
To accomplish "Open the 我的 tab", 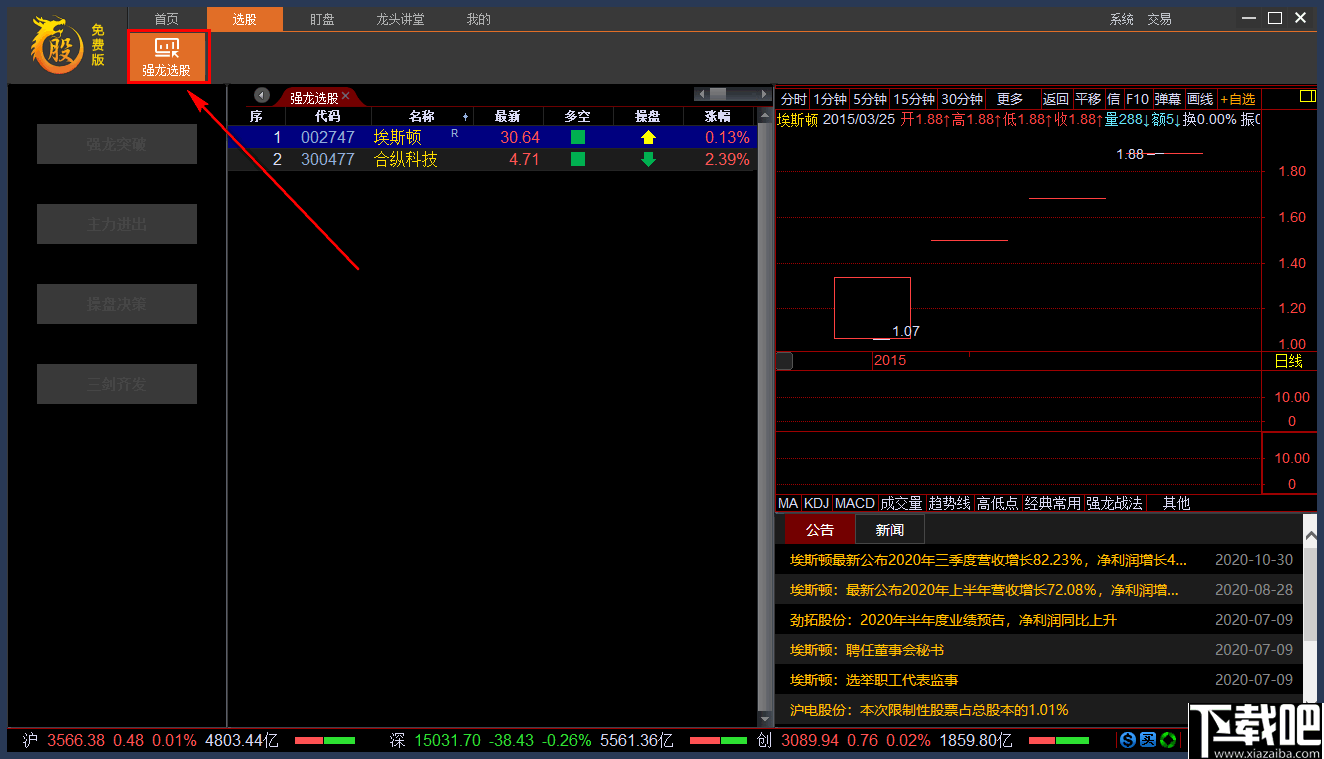I will point(478,19).
